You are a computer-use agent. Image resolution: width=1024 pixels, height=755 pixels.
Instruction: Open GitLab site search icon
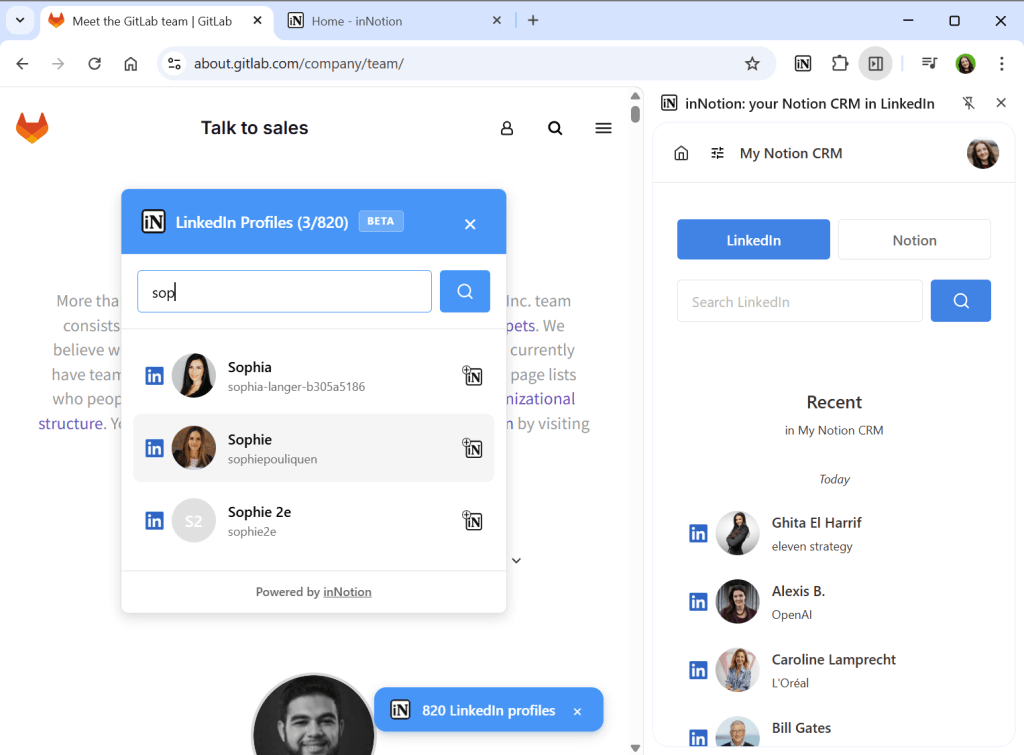(555, 128)
